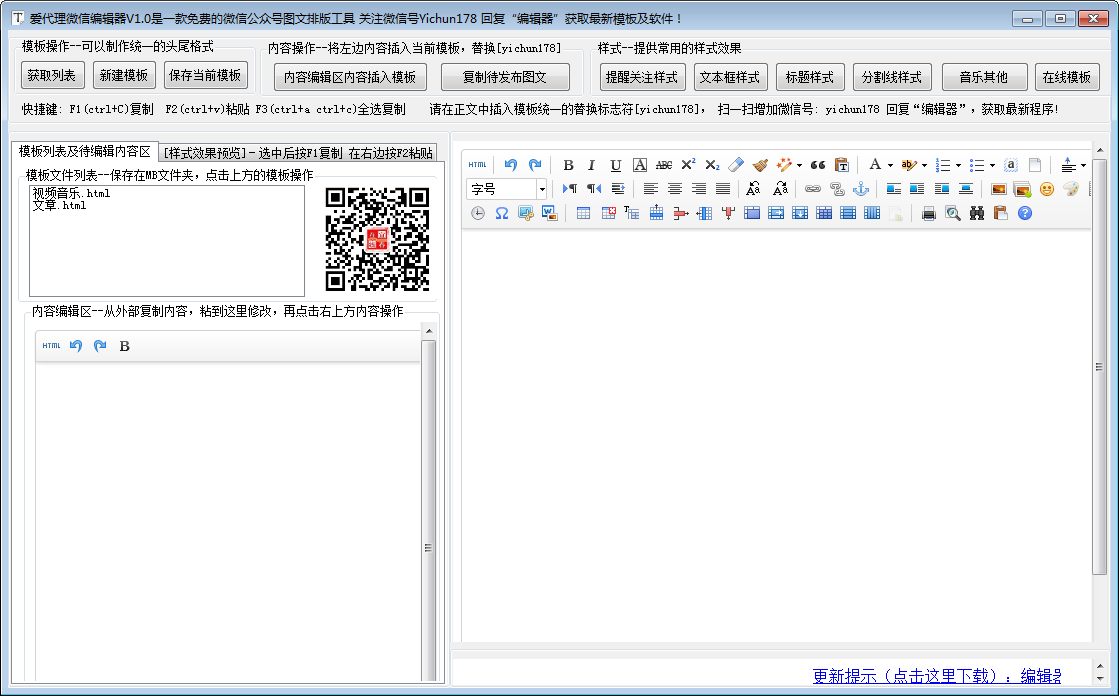This screenshot has width=1119, height=696.
Task: Expand the auto-typeset magic wand arrow
Action: pos(799,166)
